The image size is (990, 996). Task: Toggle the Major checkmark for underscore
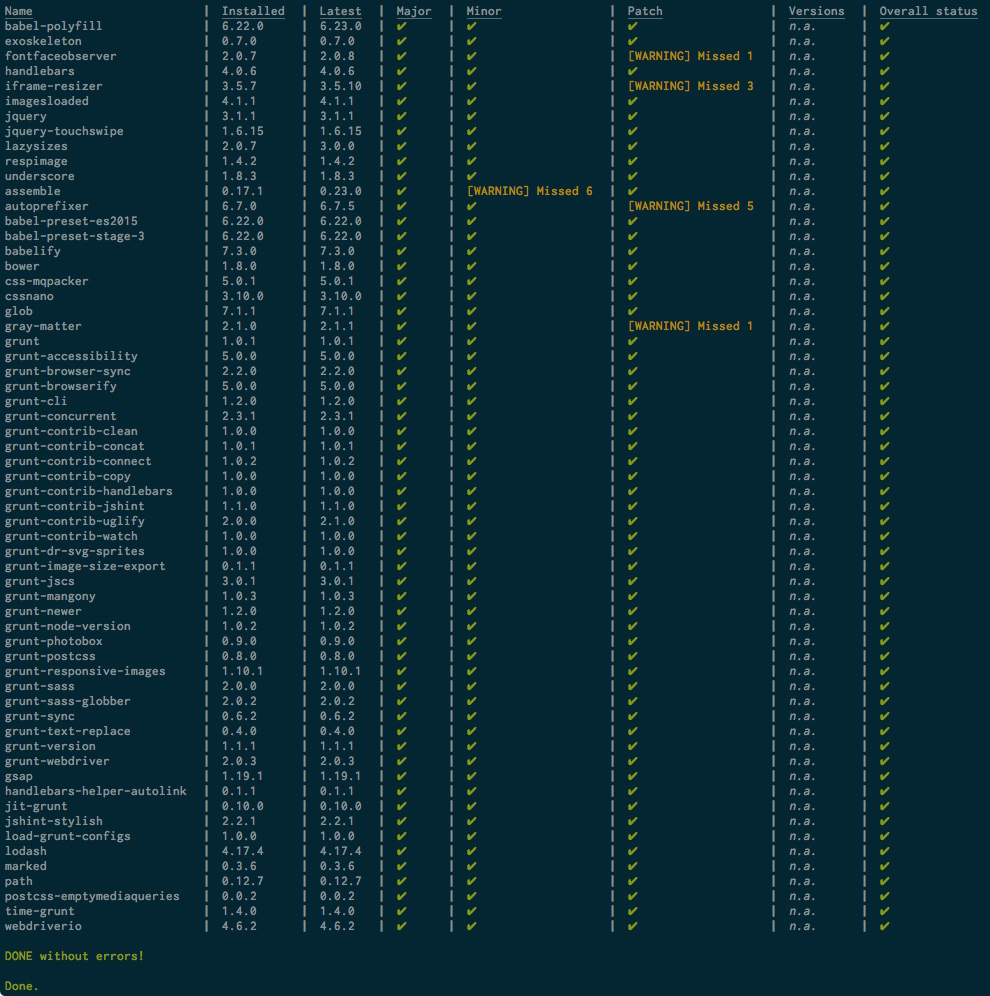click(400, 175)
